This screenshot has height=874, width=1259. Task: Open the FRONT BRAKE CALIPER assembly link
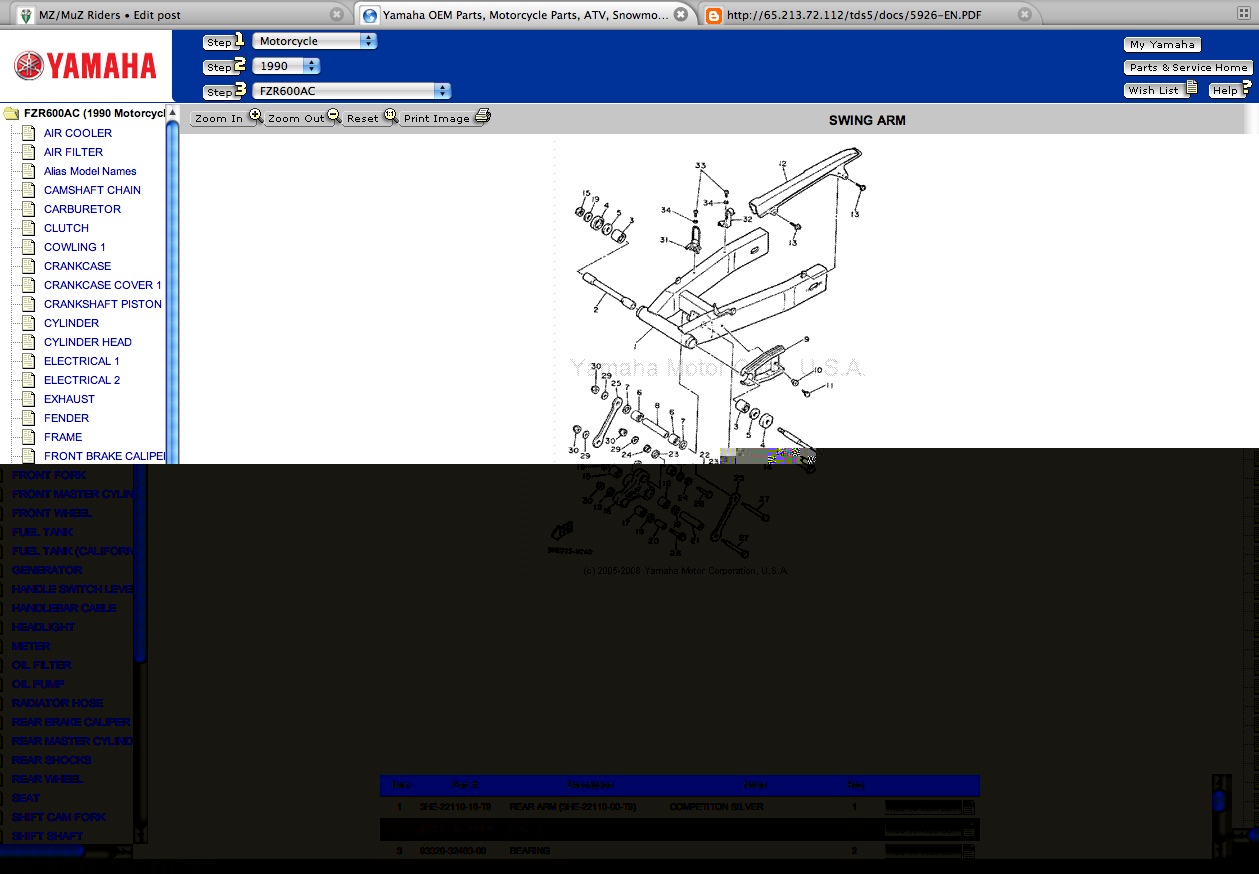coord(104,456)
